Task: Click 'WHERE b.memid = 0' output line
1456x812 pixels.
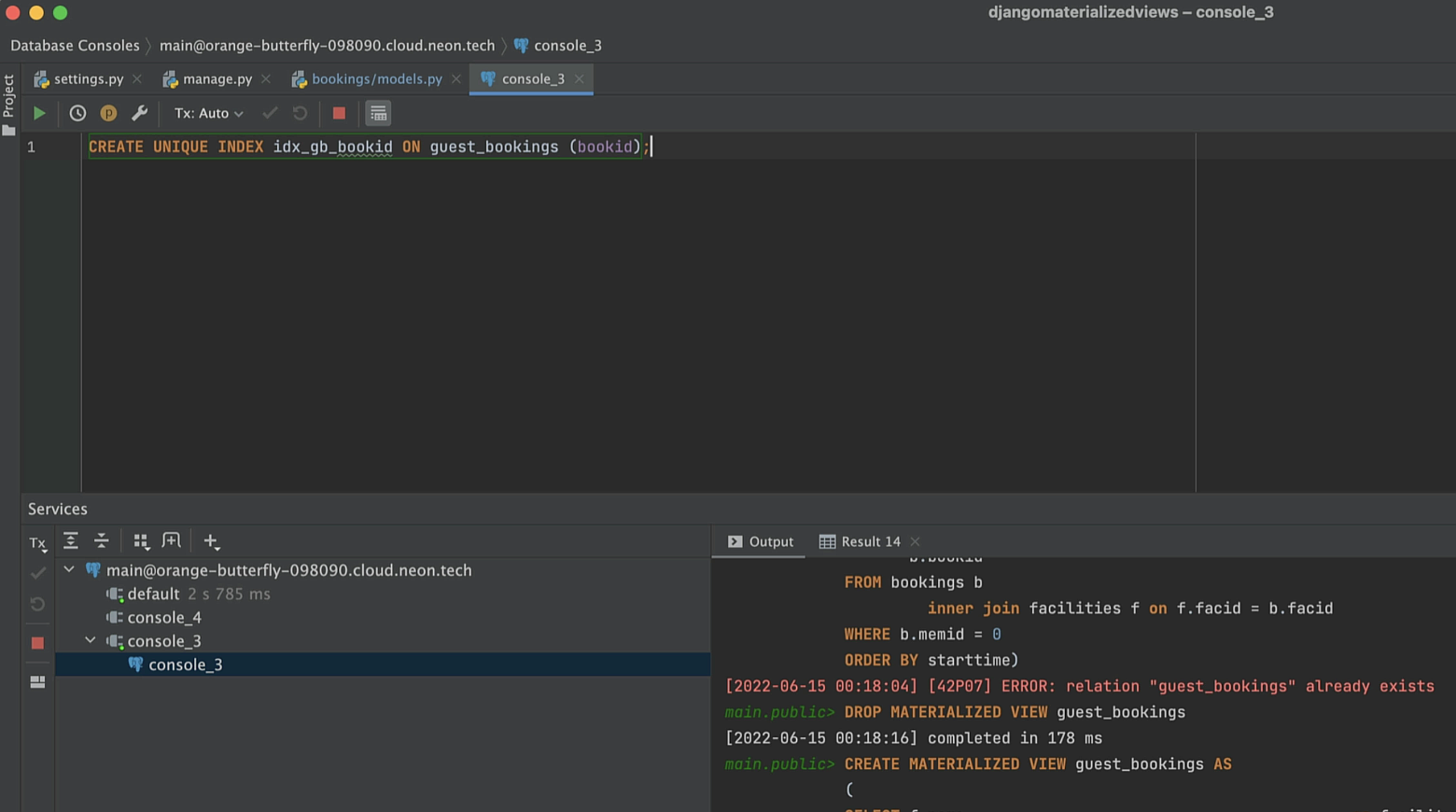Action: coord(922,635)
